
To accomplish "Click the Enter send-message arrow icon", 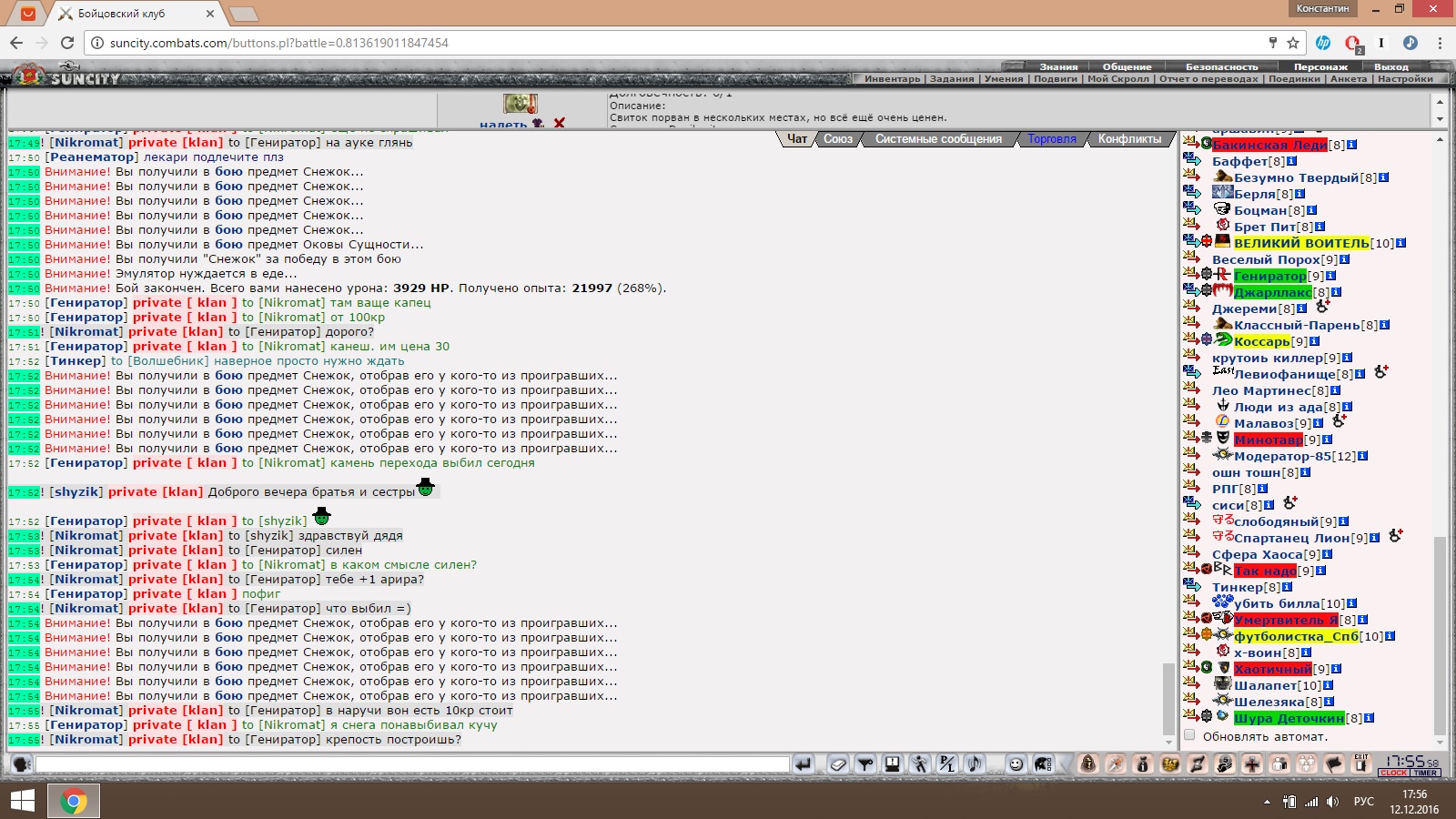I will 803,764.
